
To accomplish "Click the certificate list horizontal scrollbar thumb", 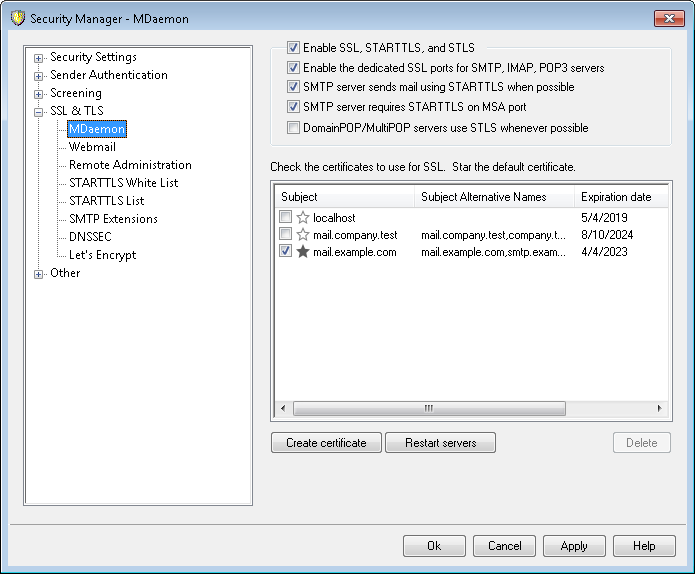I will coord(429,408).
